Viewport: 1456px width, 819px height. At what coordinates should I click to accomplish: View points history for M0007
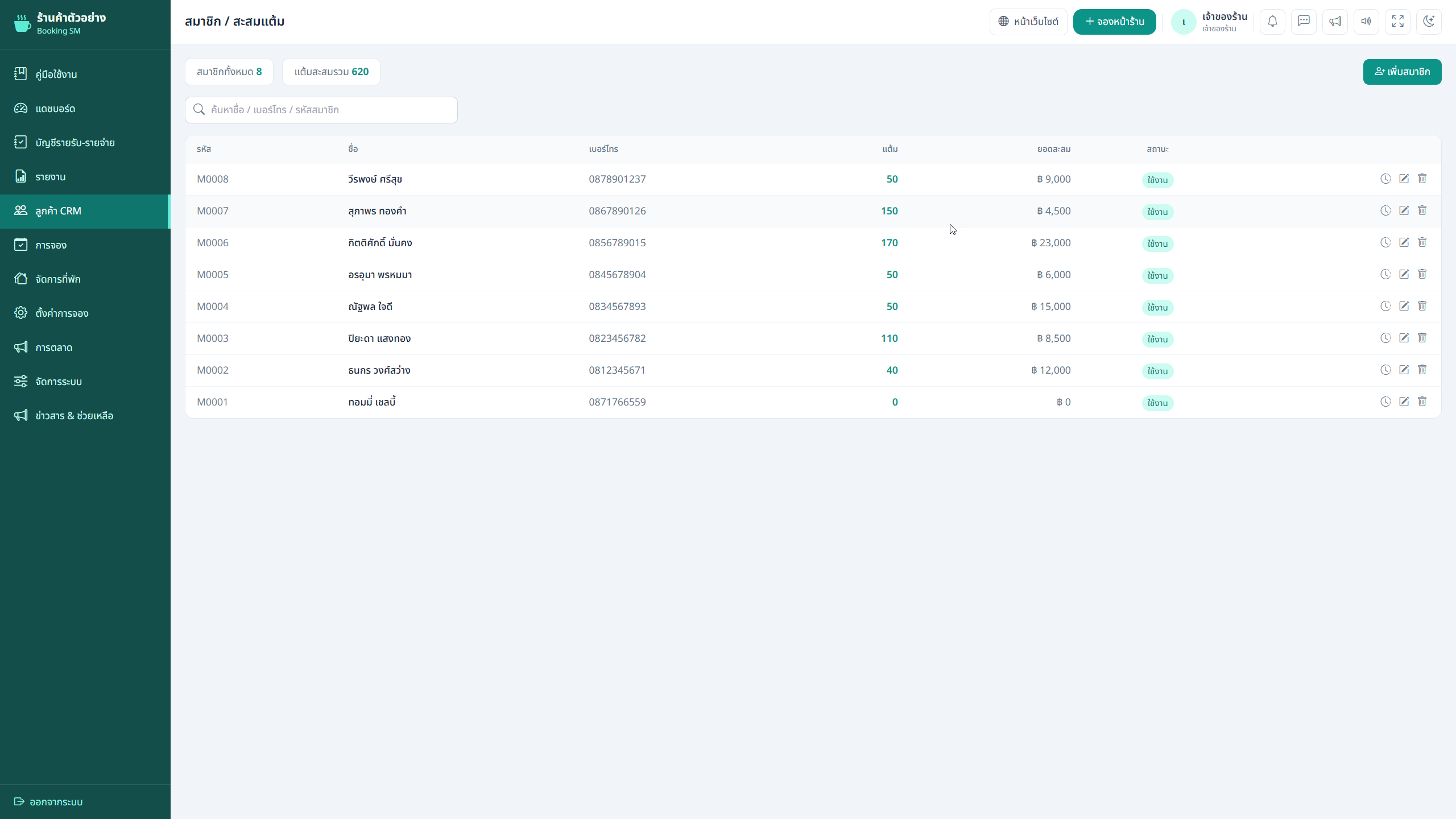tap(1385, 210)
